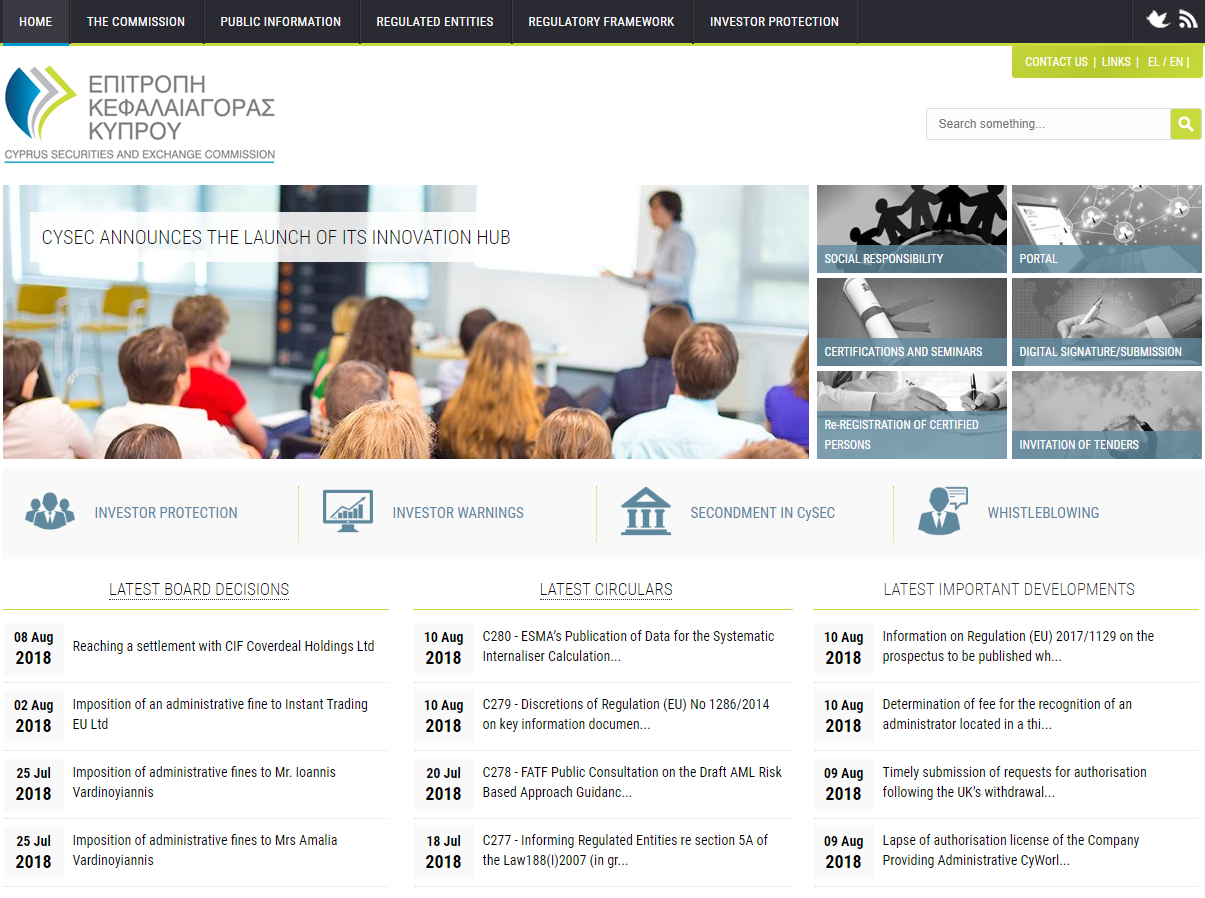
Task: Open the Invitation of Tenders tile
Action: (x=1106, y=415)
